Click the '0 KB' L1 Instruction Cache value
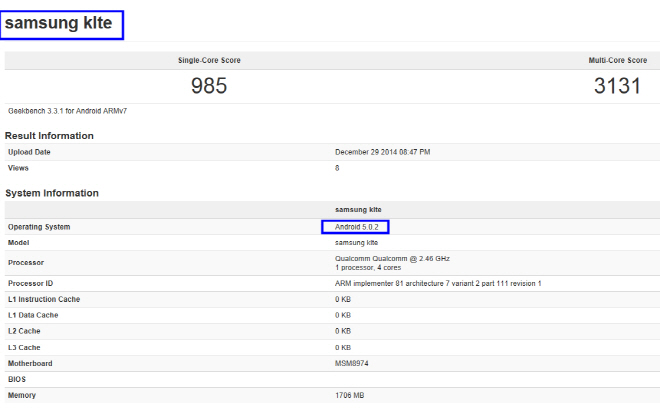The width and height of the screenshot is (660, 411). pos(343,299)
